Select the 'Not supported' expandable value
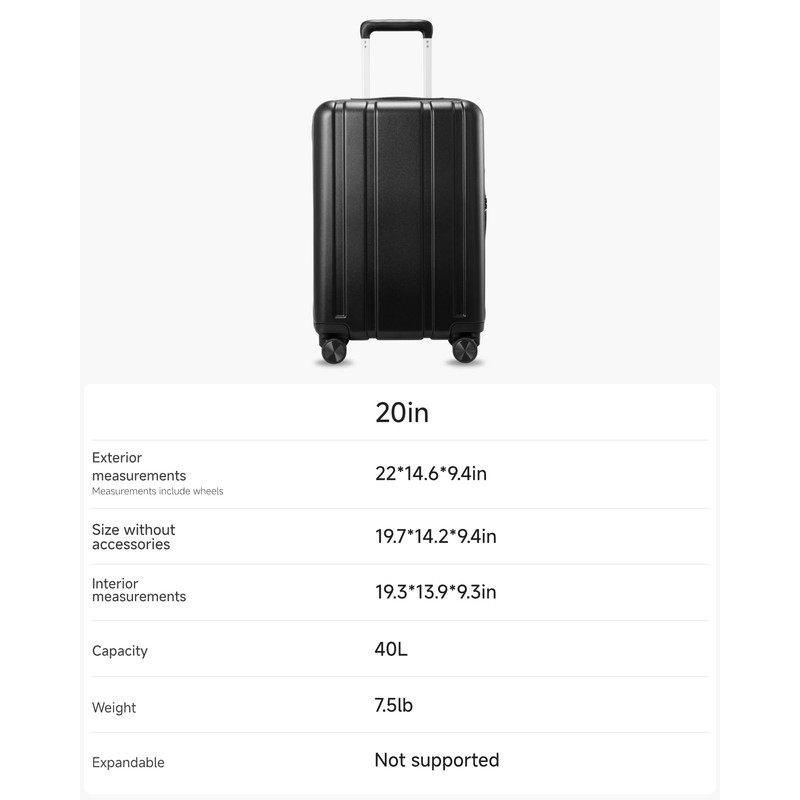Screen dimensions: 800x800 437,761
